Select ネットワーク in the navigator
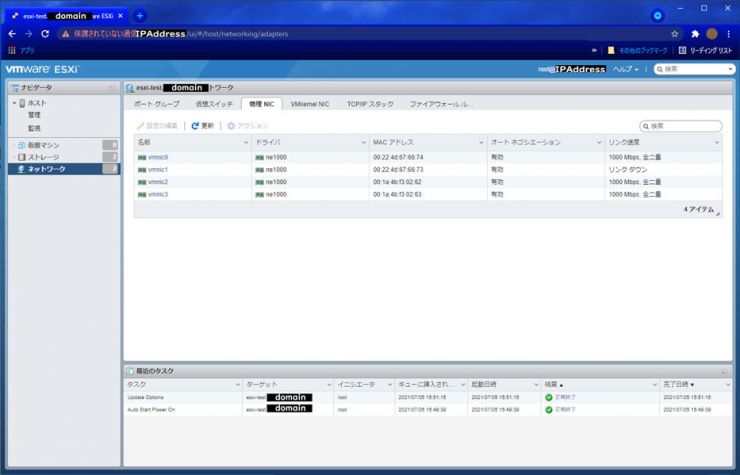The width and height of the screenshot is (740, 475). click(64, 169)
